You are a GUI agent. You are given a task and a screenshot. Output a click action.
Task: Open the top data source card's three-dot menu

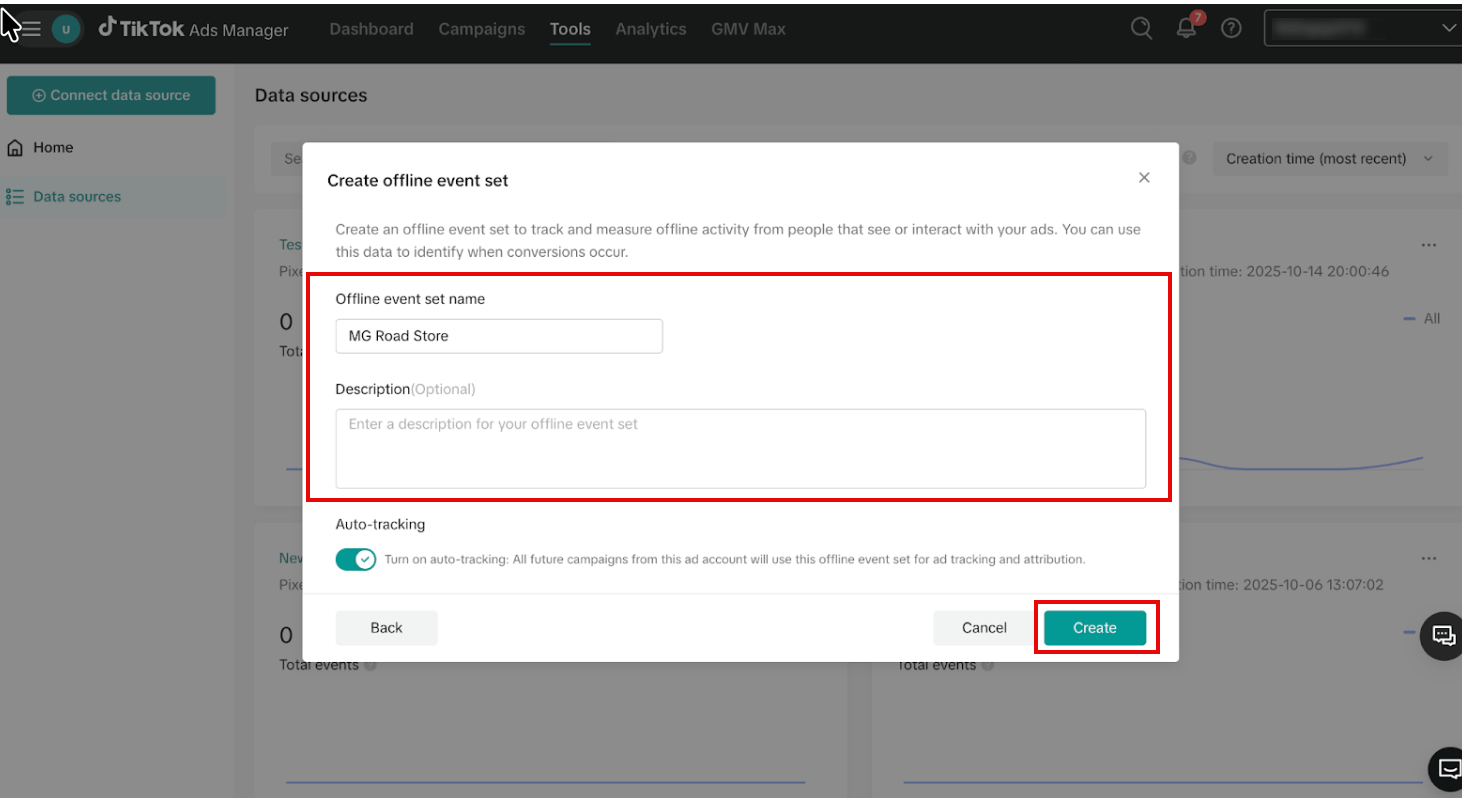point(1429,245)
